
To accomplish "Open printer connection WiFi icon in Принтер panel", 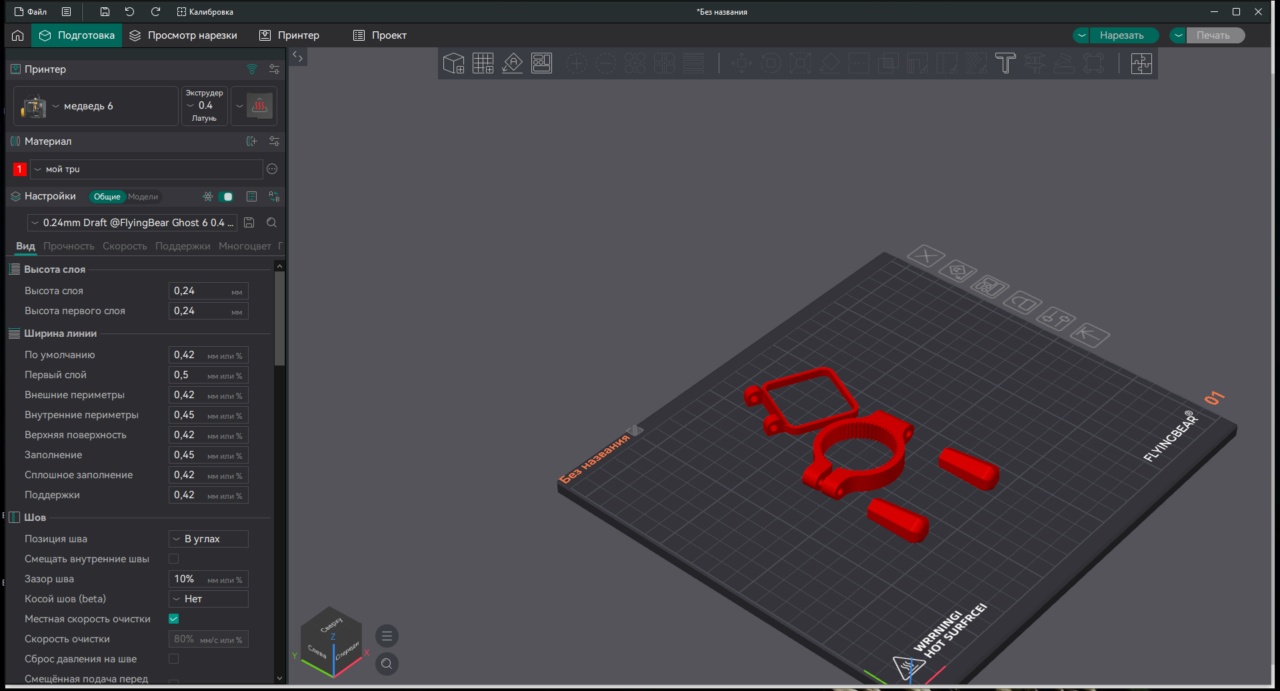I will coord(252,68).
